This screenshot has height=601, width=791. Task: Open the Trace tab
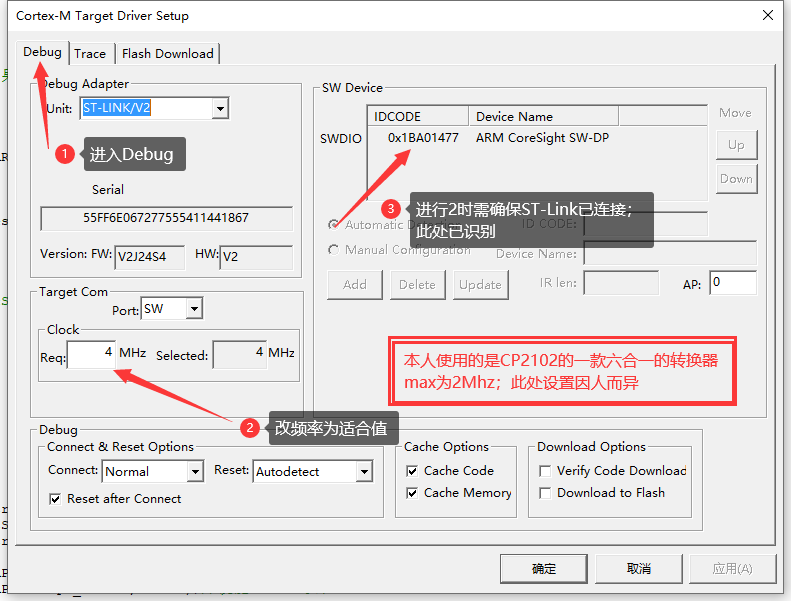point(90,54)
